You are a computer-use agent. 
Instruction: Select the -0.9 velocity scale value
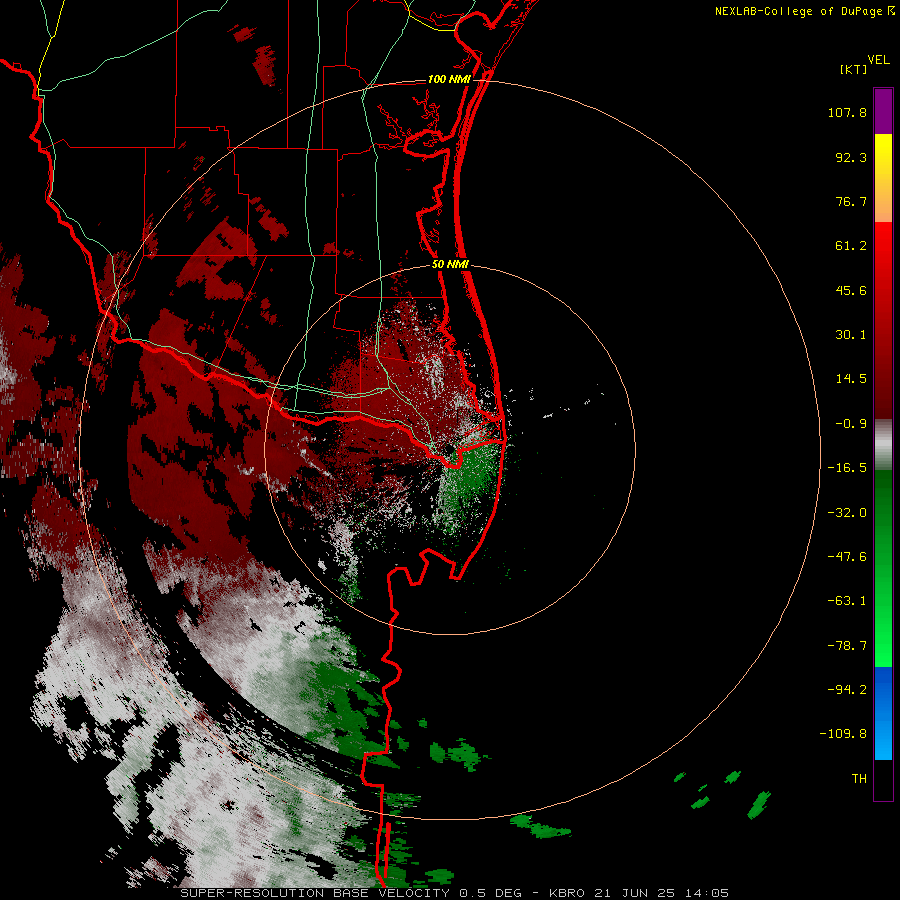851,424
